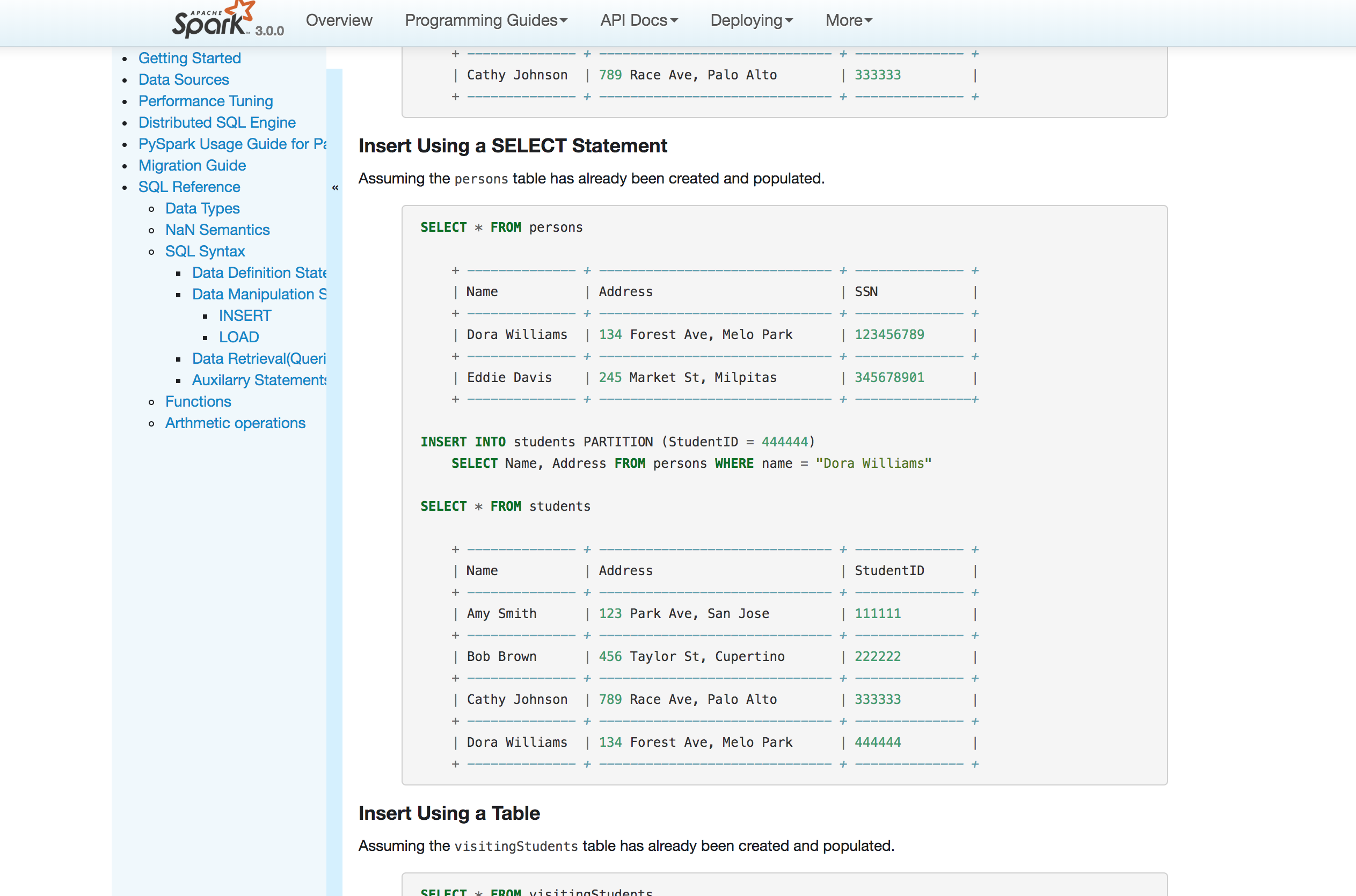Image resolution: width=1356 pixels, height=896 pixels.
Task: Open Arthmetic operations link
Action: coord(235,423)
